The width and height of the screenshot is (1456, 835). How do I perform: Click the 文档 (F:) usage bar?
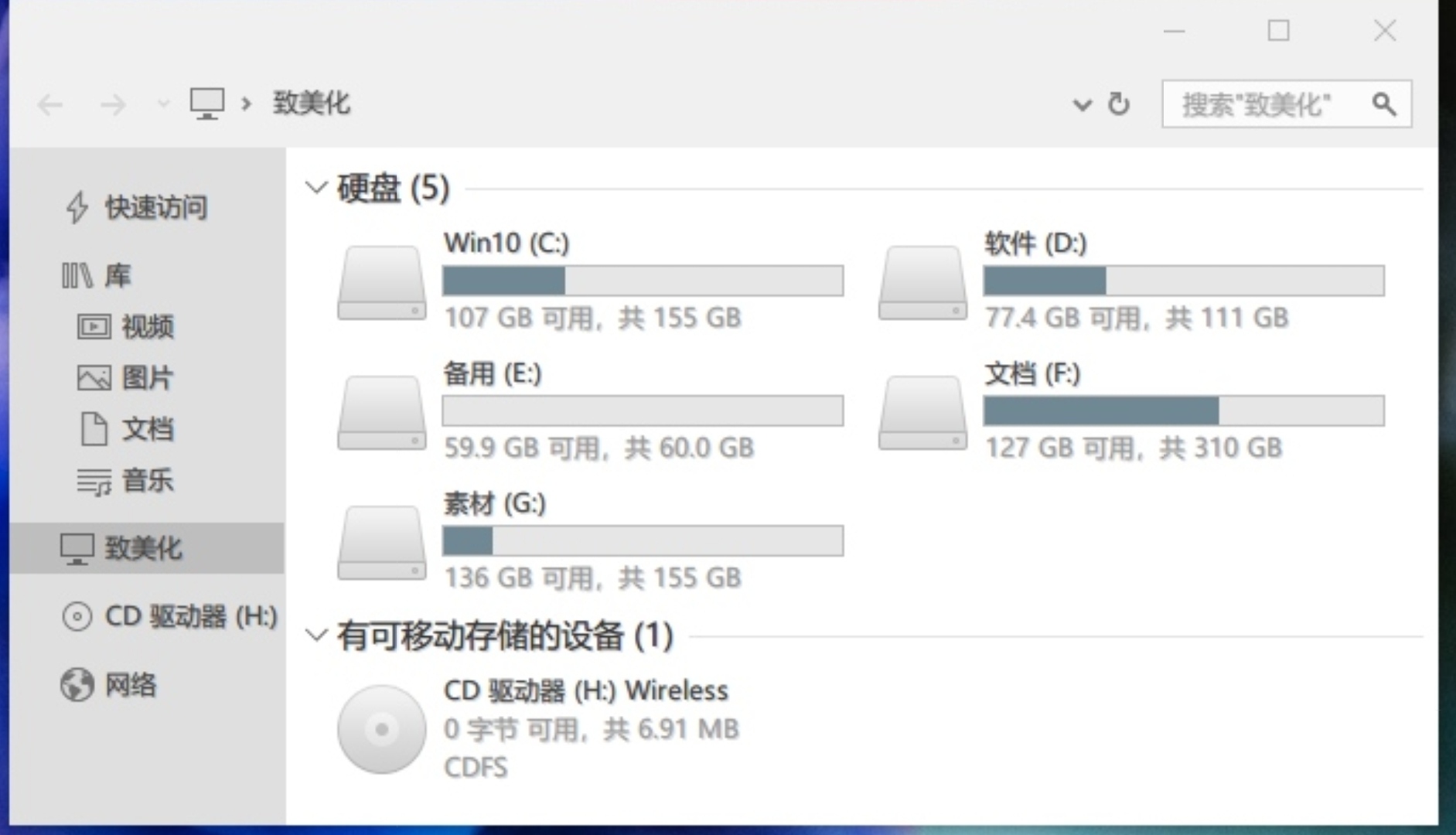[1183, 411]
